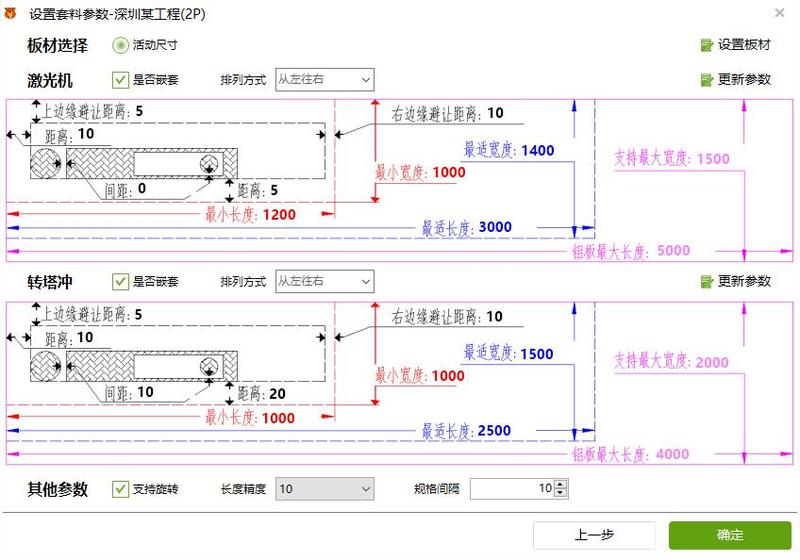Click 激光机 右边缘避让距离 value 10
800x560 pixels.
(x=495, y=113)
